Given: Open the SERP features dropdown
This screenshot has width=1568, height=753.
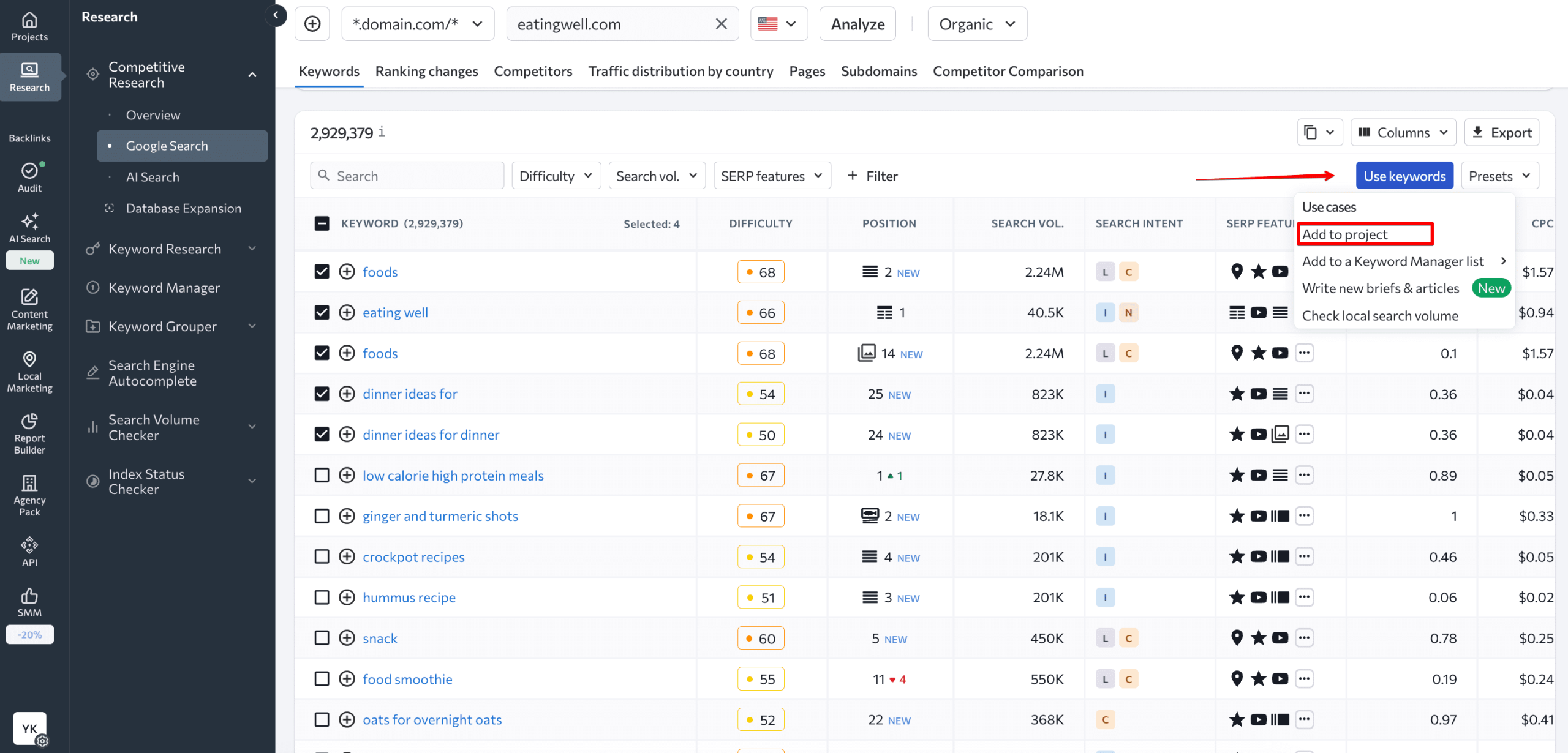Looking at the screenshot, I should point(771,176).
